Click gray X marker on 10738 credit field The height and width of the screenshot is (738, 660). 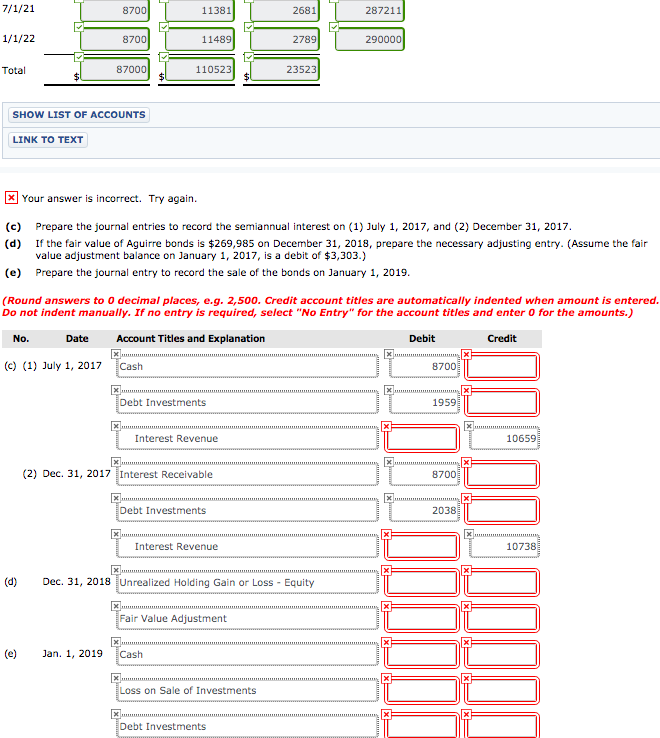[469, 534]
